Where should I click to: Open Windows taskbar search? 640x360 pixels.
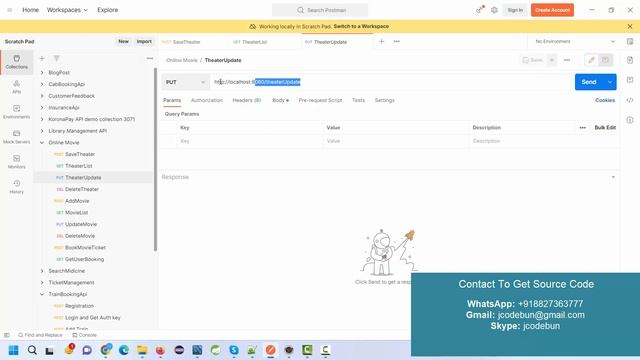point(32,350)
